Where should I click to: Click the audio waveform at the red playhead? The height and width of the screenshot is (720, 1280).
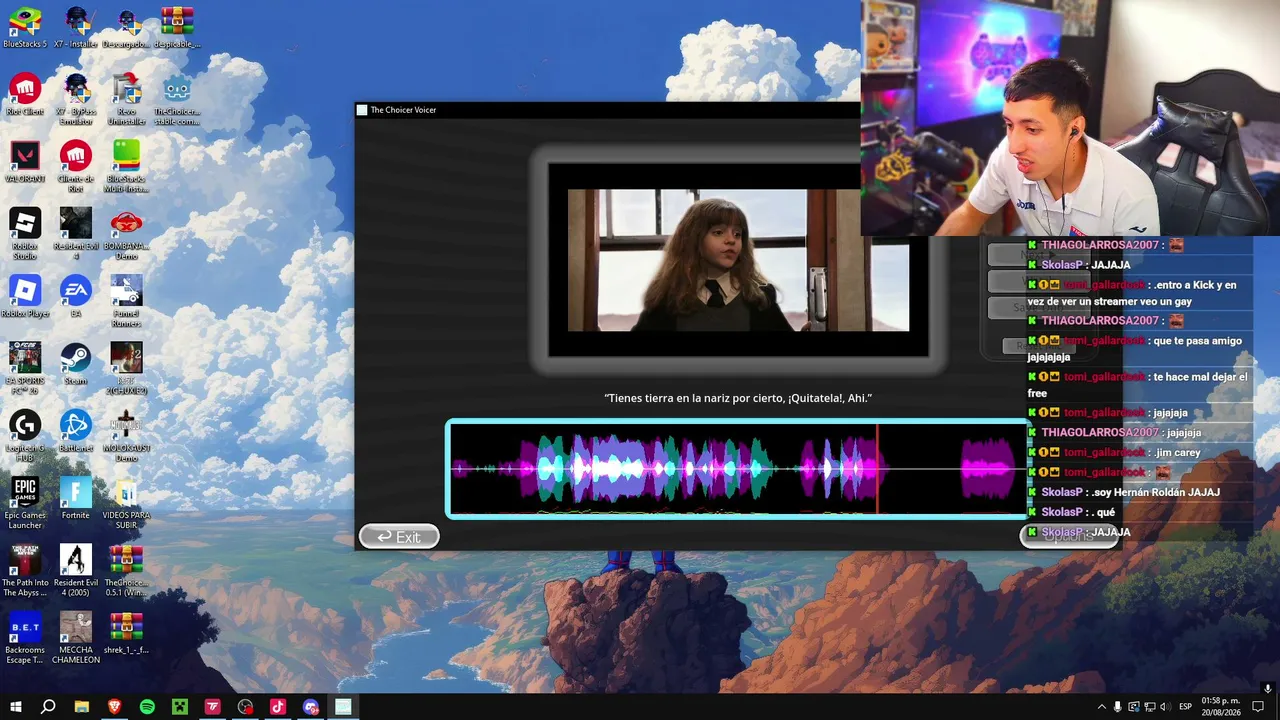(878, 469)
